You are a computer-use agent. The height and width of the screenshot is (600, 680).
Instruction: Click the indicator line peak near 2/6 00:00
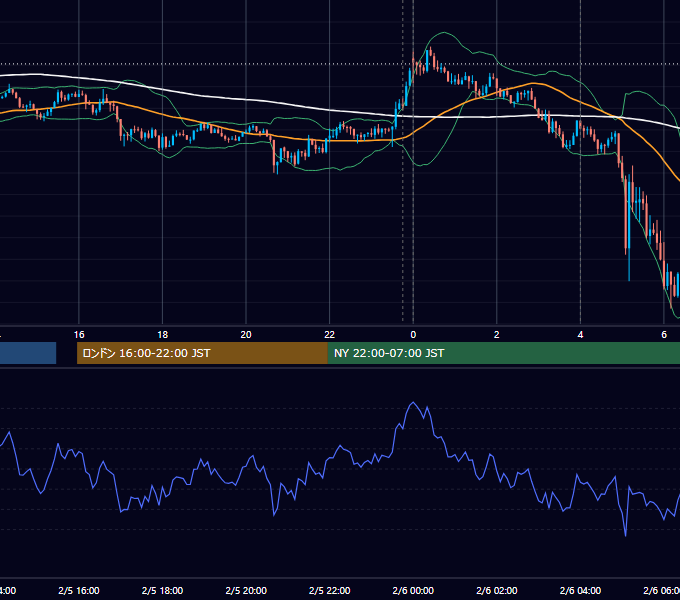(413, 403)
